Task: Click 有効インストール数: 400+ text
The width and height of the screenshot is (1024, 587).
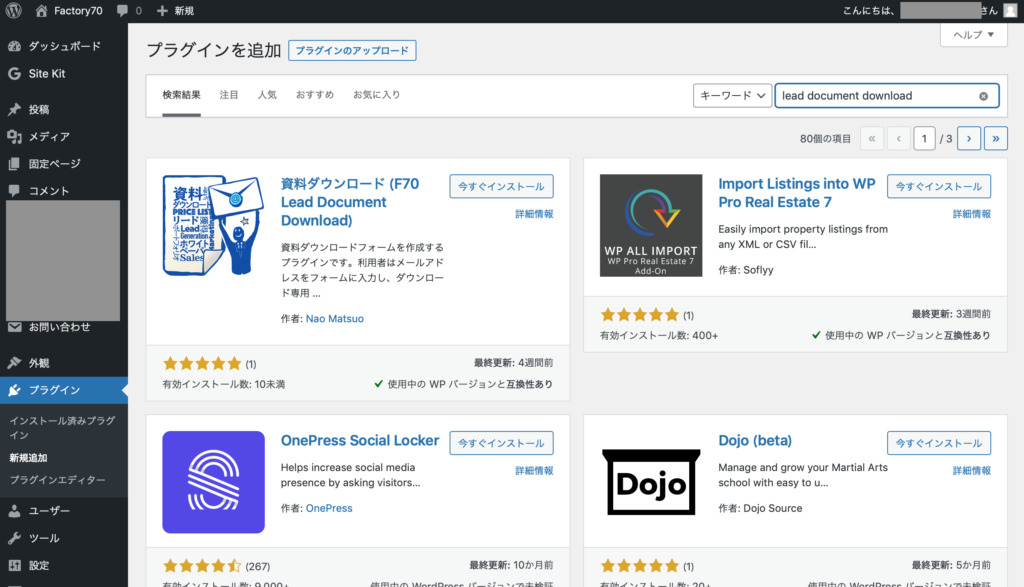Action: (659, 335)
